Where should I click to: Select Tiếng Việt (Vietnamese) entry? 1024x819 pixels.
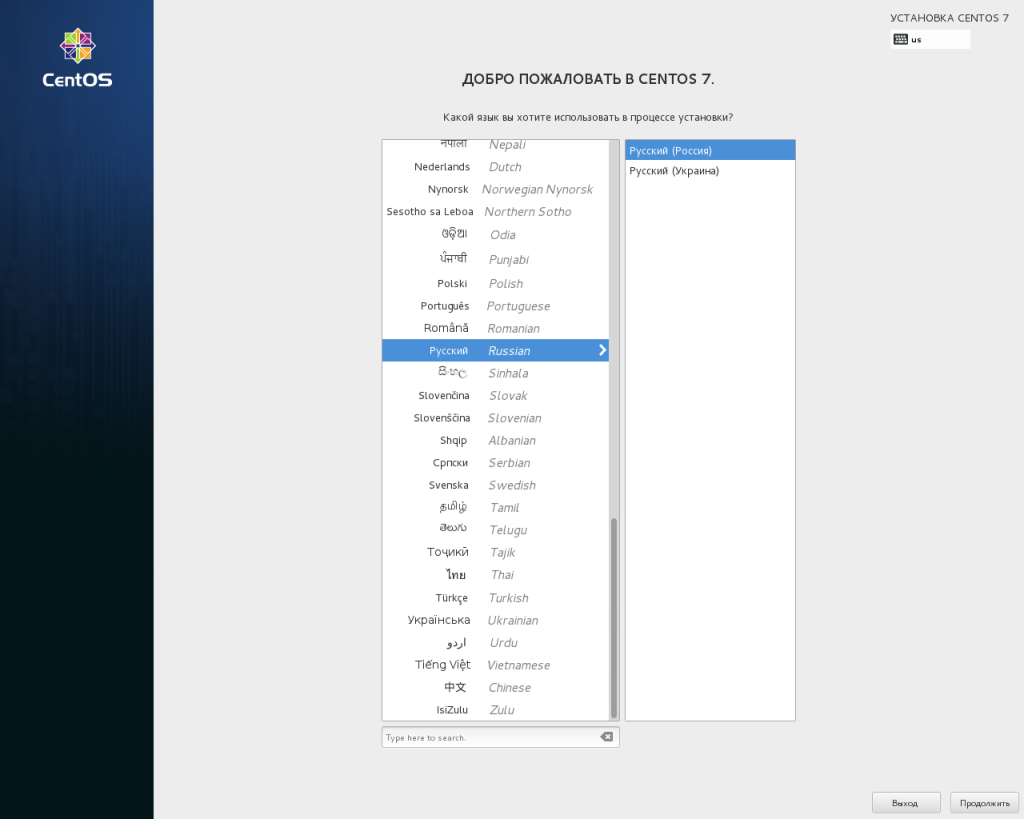click(x=495, y=665)
